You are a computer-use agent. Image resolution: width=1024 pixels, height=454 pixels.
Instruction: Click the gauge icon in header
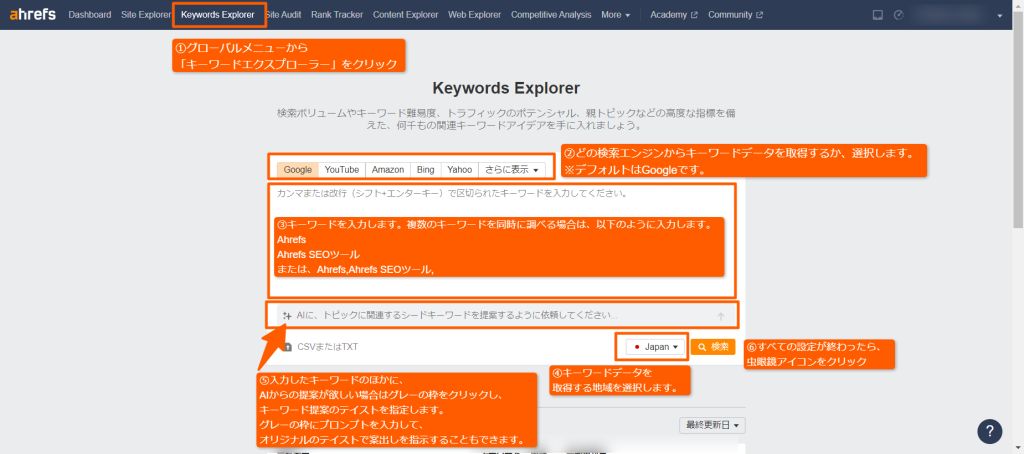click(x=899, y=15)
